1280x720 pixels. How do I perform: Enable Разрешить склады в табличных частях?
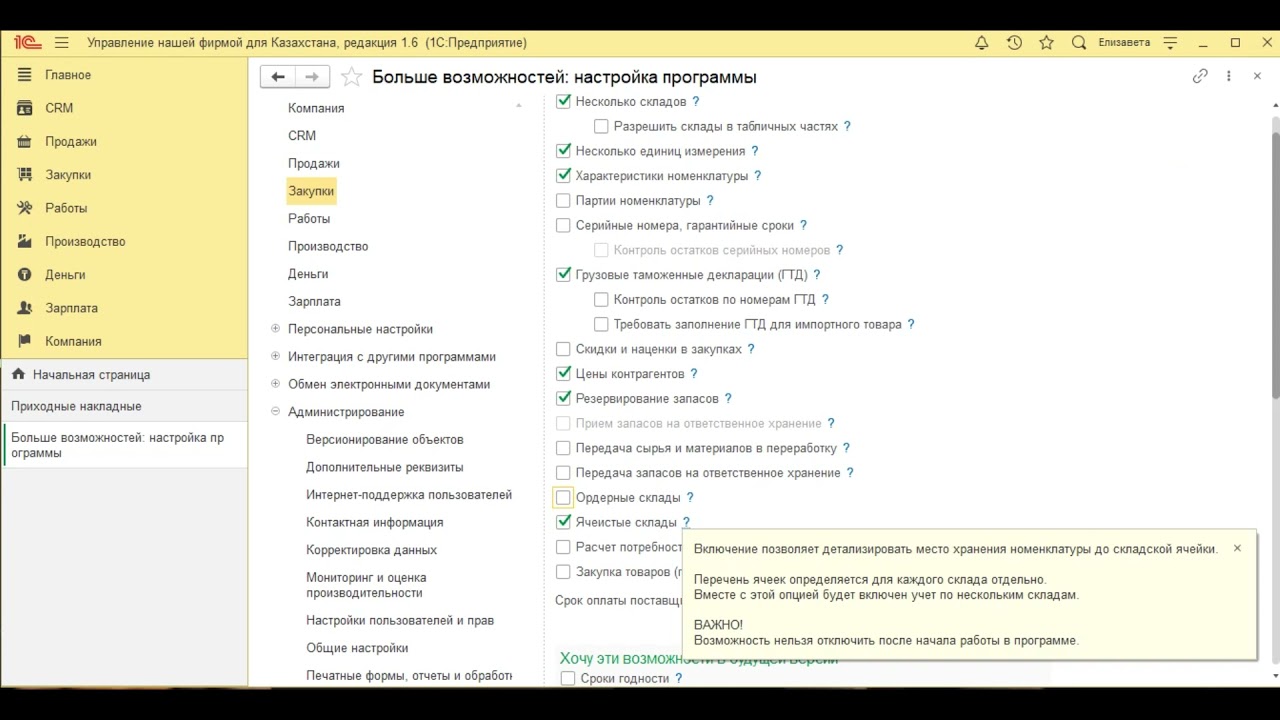pos(601,126)
